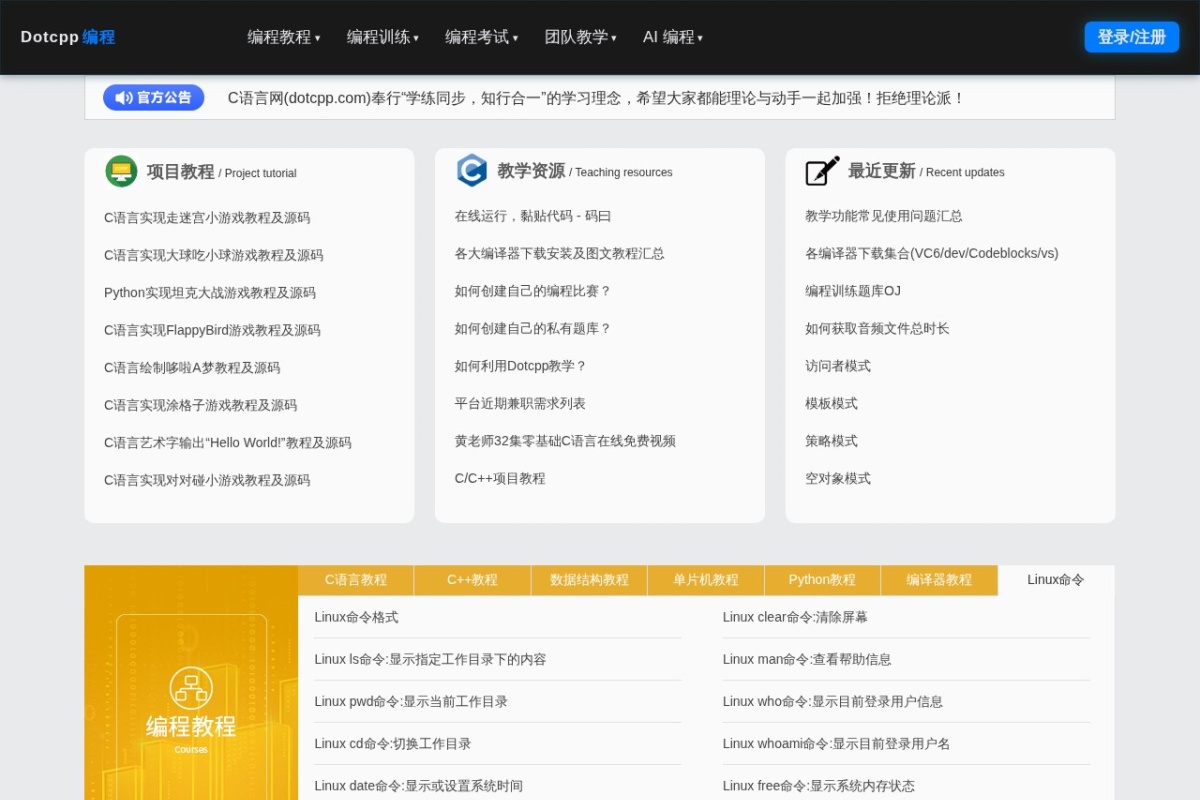This screenshot has width=1200, height=800.
Task: Open C语言实现涂格子游戏教程及源码
Action: pos(201,405)
